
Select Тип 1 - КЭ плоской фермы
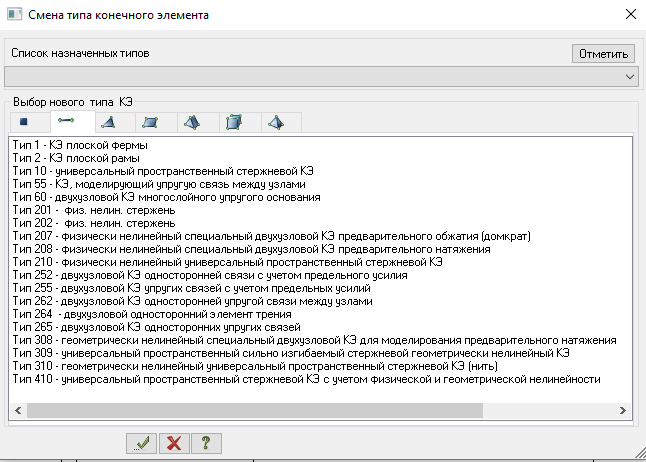pos(80,145)
